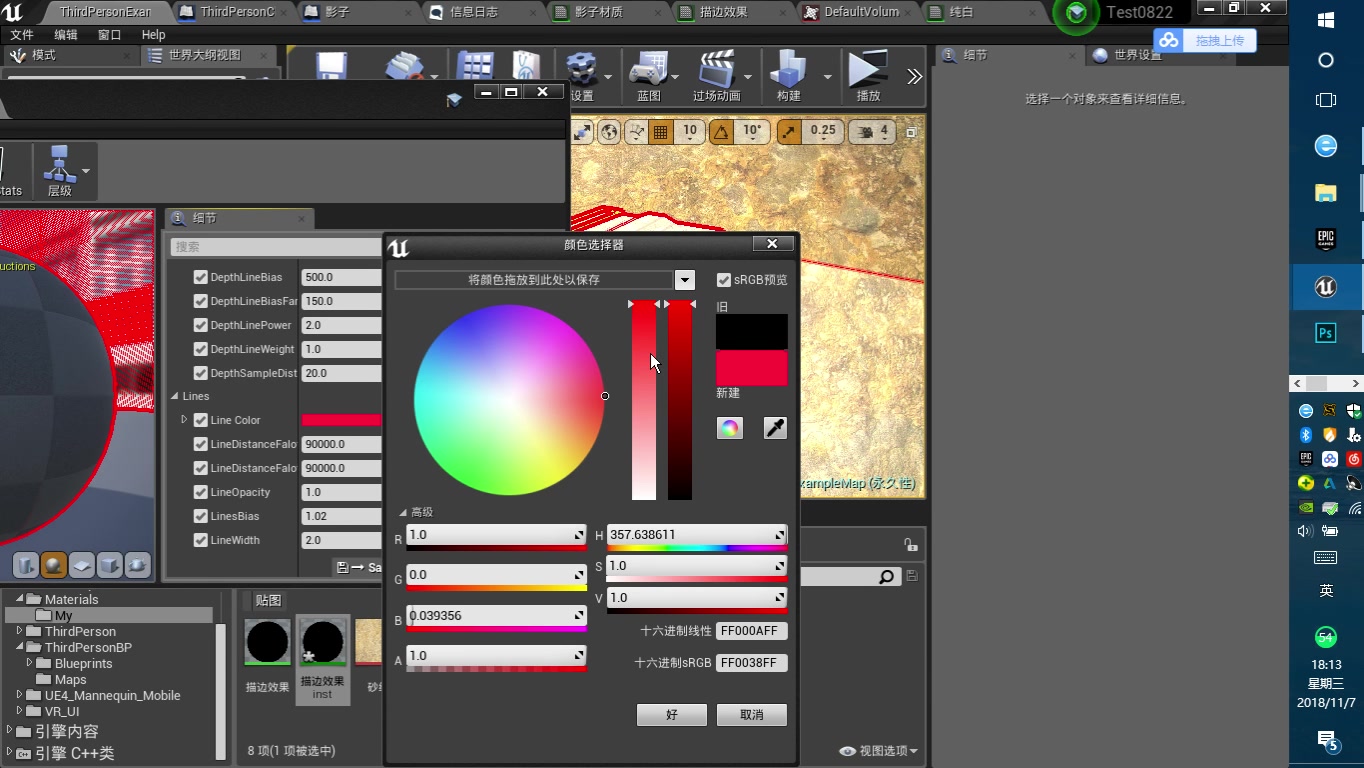Switch to the World Settings tab
1364x768 pixels.
[x=1138, y=55]
